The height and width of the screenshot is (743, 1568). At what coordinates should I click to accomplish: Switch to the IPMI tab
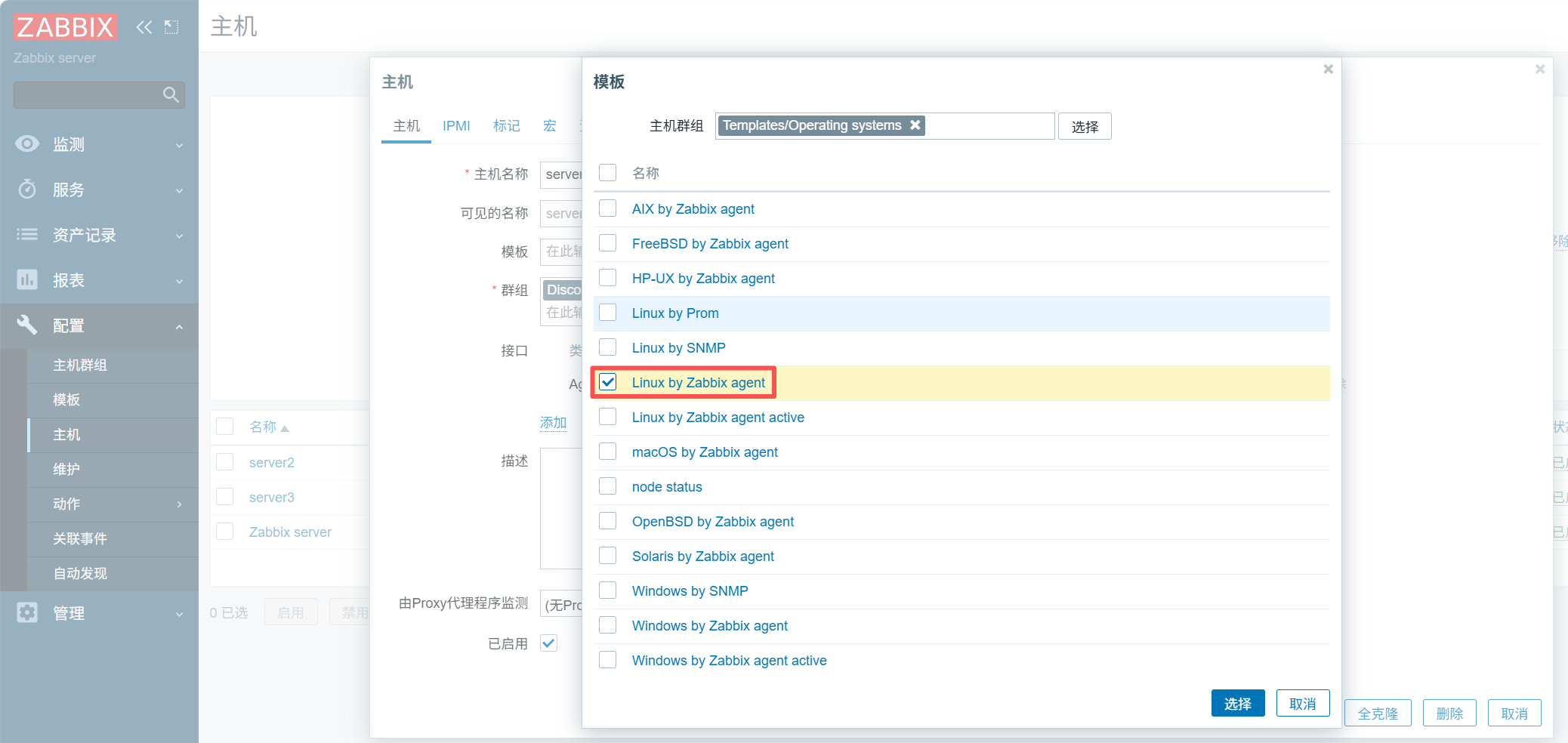point(456,126)
